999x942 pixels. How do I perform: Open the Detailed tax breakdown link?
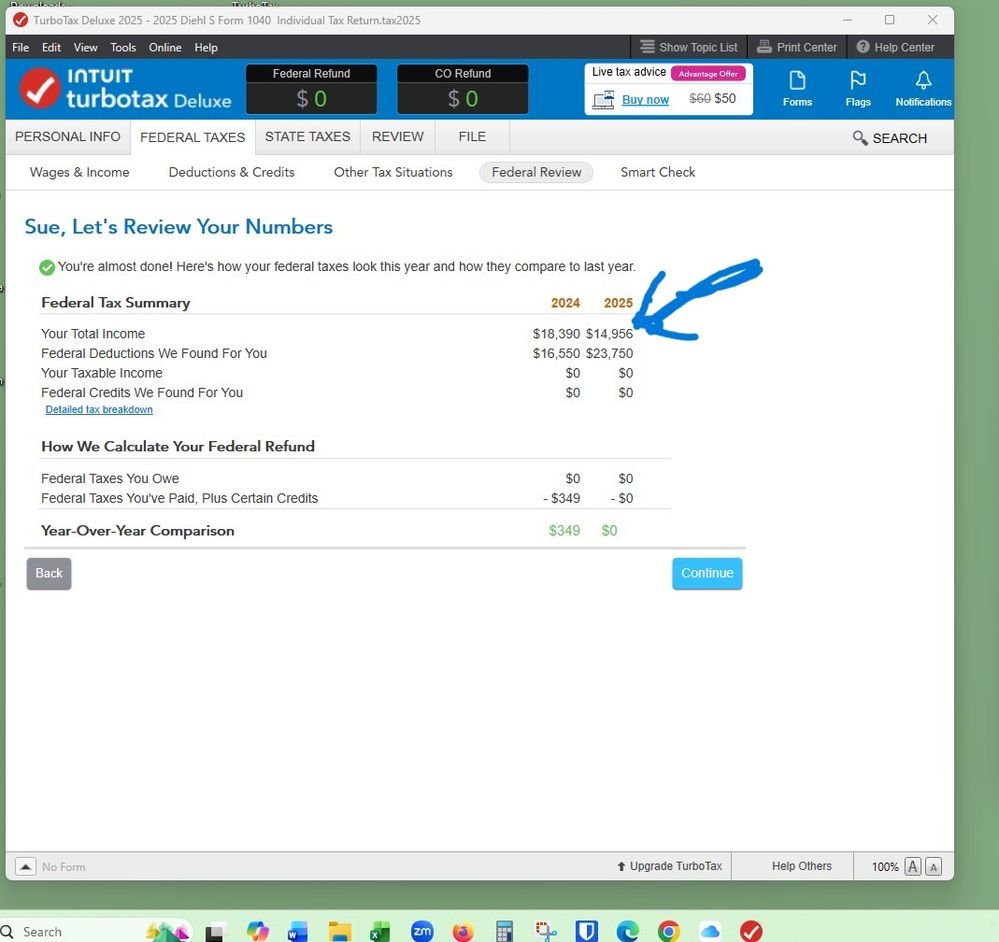(99, 410)
